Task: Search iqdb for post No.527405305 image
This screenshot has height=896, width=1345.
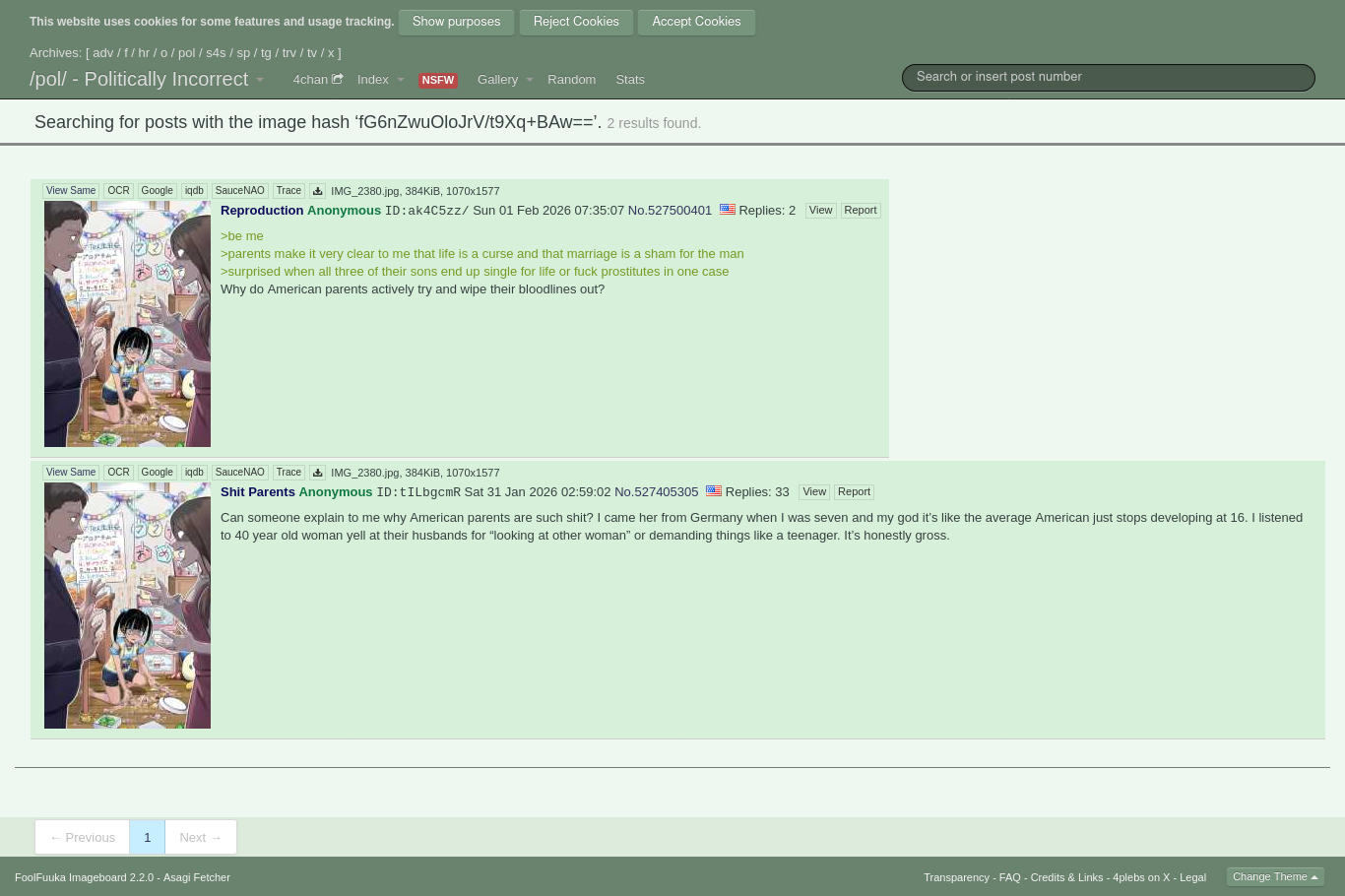Action: point(194,473)
